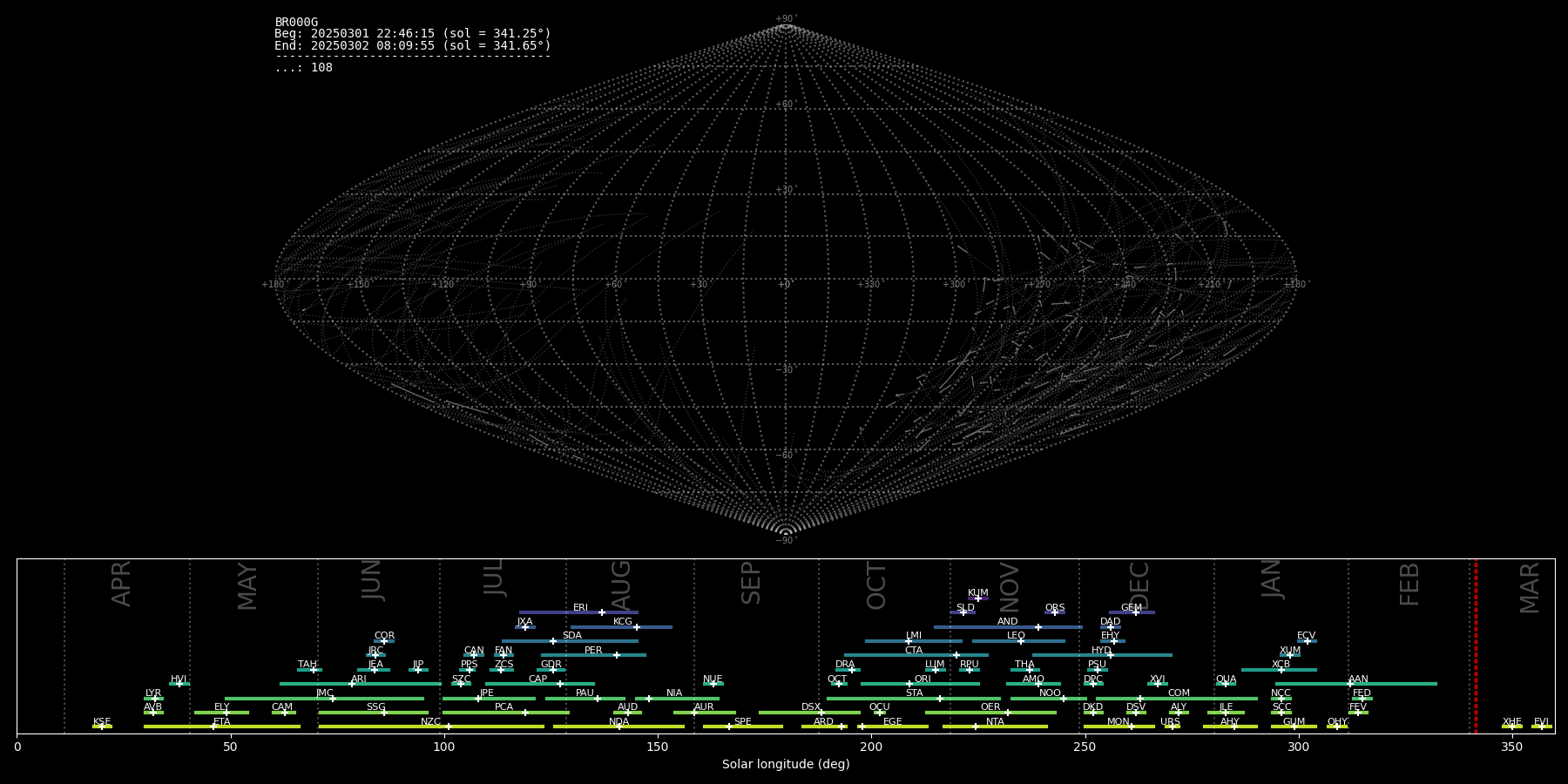Click the OCT month label
Viewport: 1568px width, 784px height.
pos(877,585)
